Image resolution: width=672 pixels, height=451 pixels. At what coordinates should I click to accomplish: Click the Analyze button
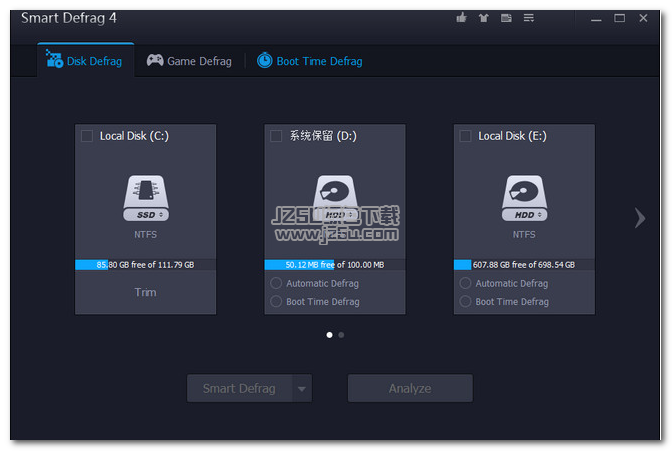410,388
